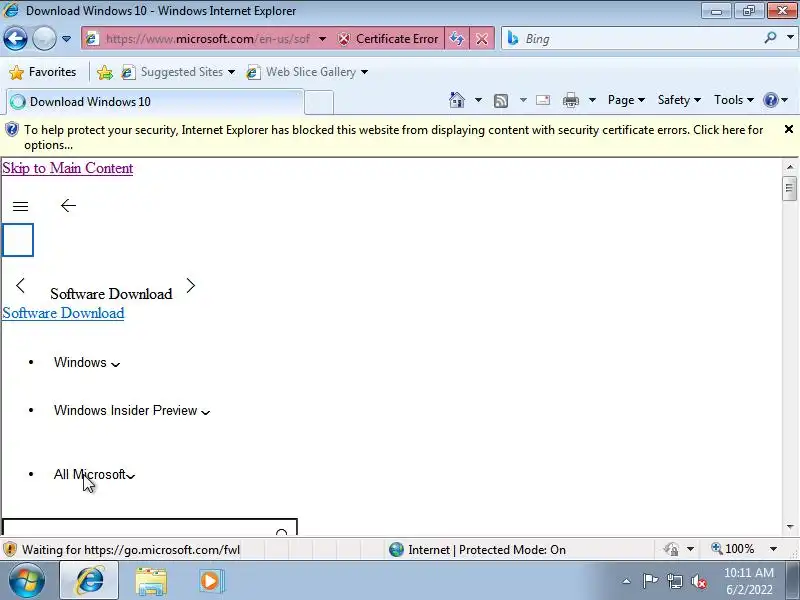Click the Refresh page icon
This screenshot has width=800, height=600.
click(457, 39)
